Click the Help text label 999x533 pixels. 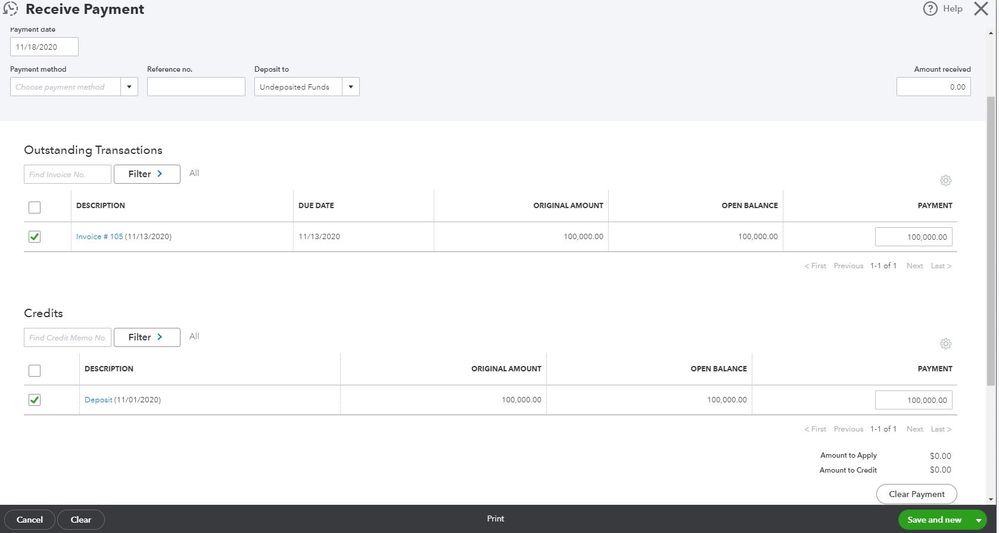(952, 9)
